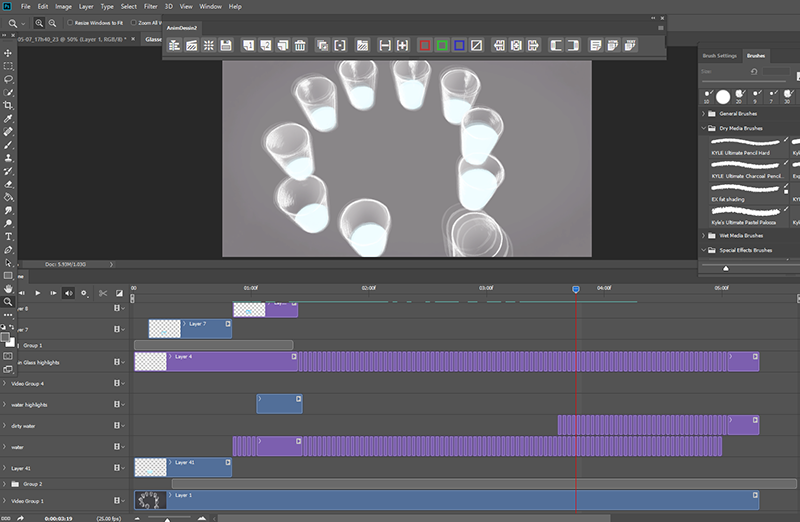
Task: Select EX fat shading brush
Action: coord(745,193)
